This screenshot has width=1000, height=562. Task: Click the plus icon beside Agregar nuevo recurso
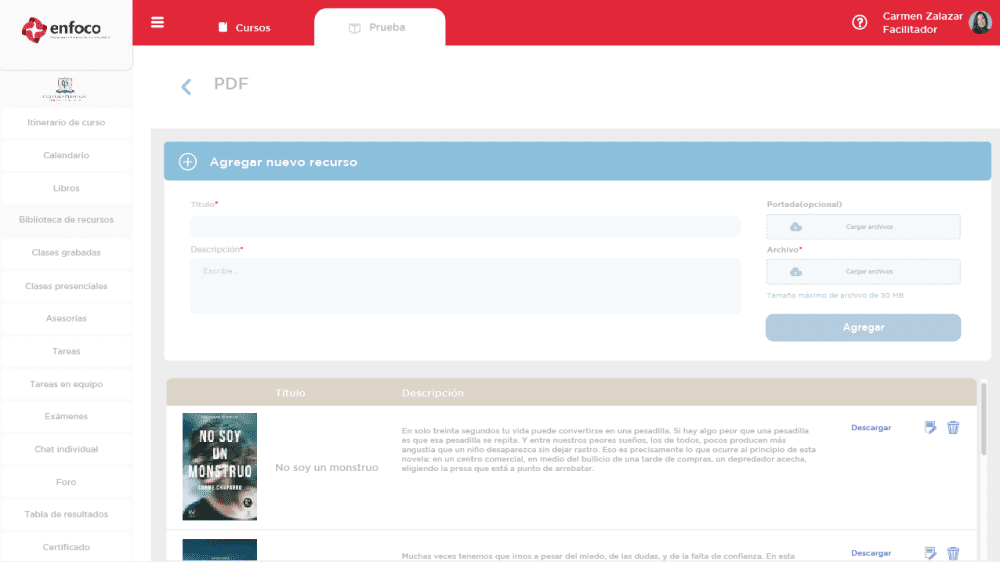click(187, 162)
